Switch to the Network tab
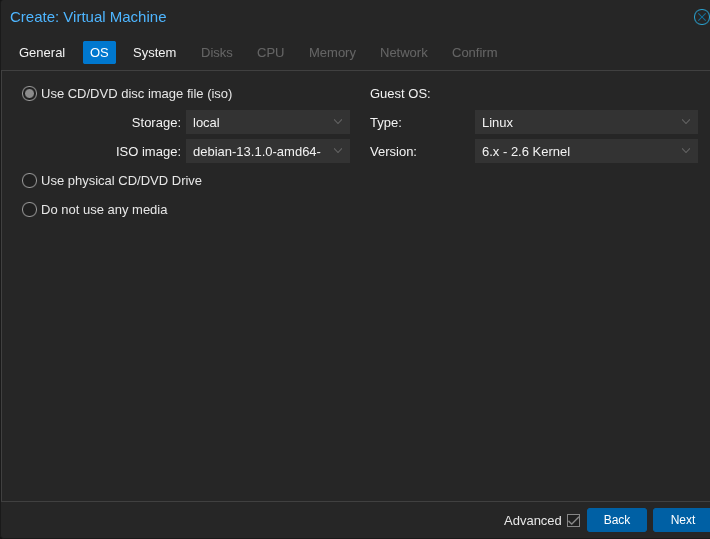 tap(403, 52)
